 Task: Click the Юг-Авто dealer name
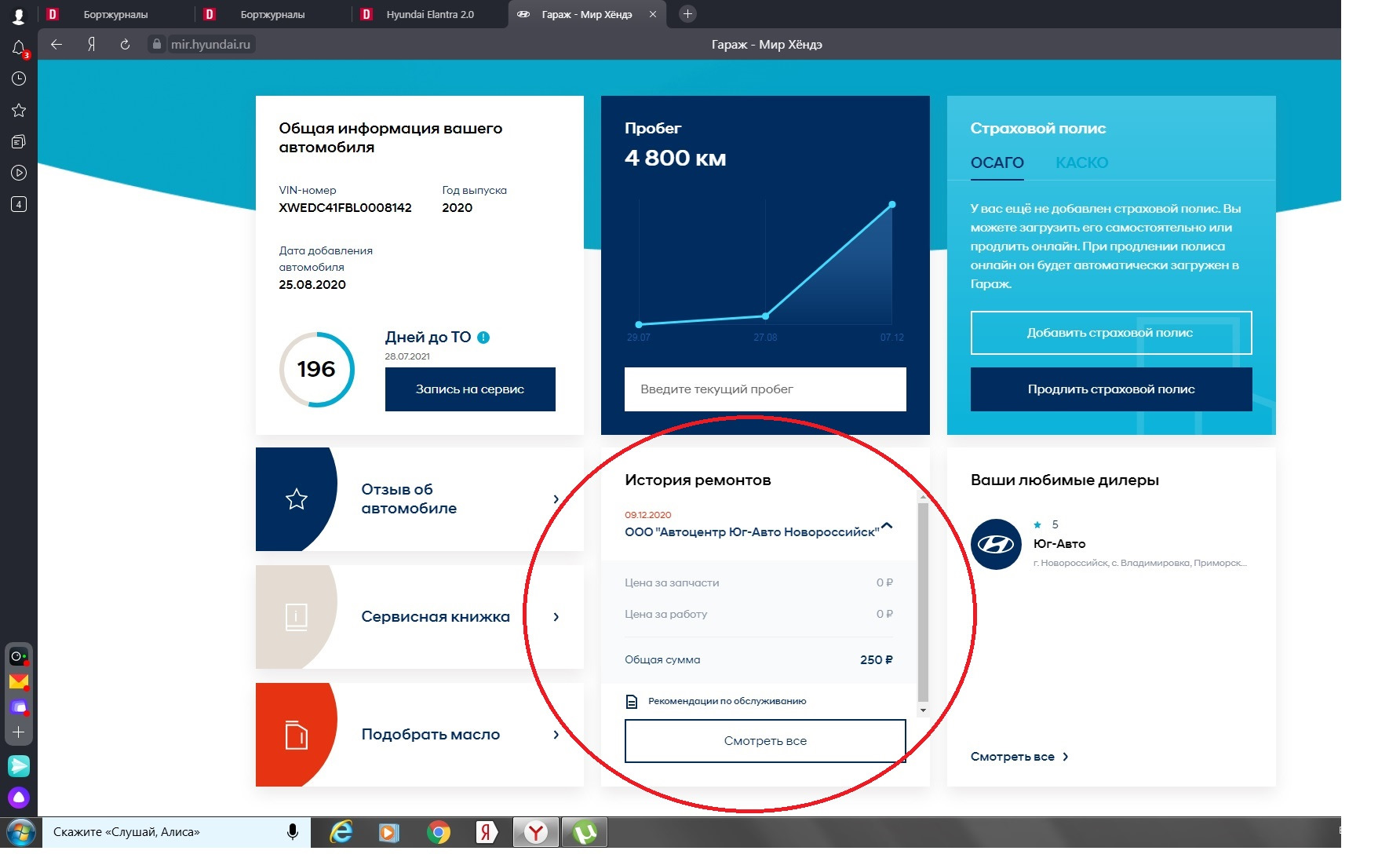(1059, 544)
